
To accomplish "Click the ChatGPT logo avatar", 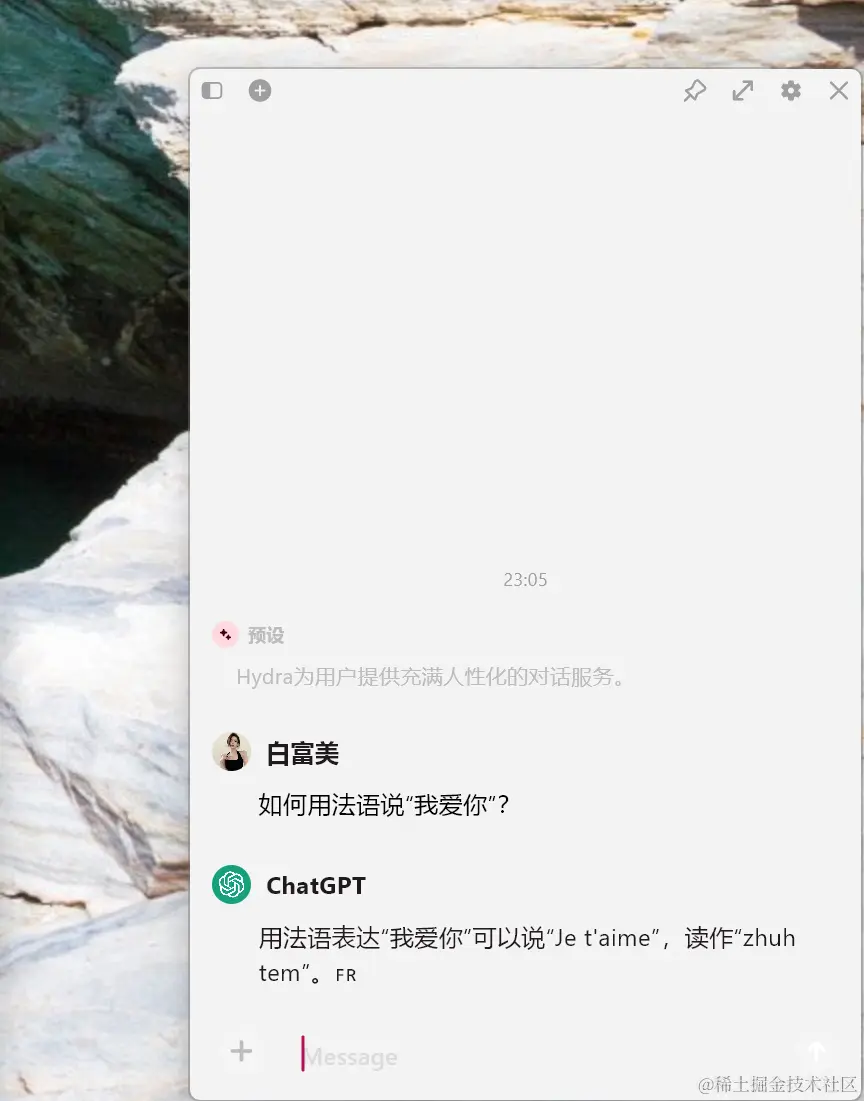I will point(232,885).
